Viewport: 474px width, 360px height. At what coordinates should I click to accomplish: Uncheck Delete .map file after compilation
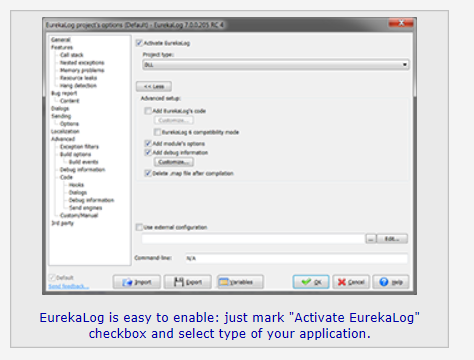tap(148, 173)
